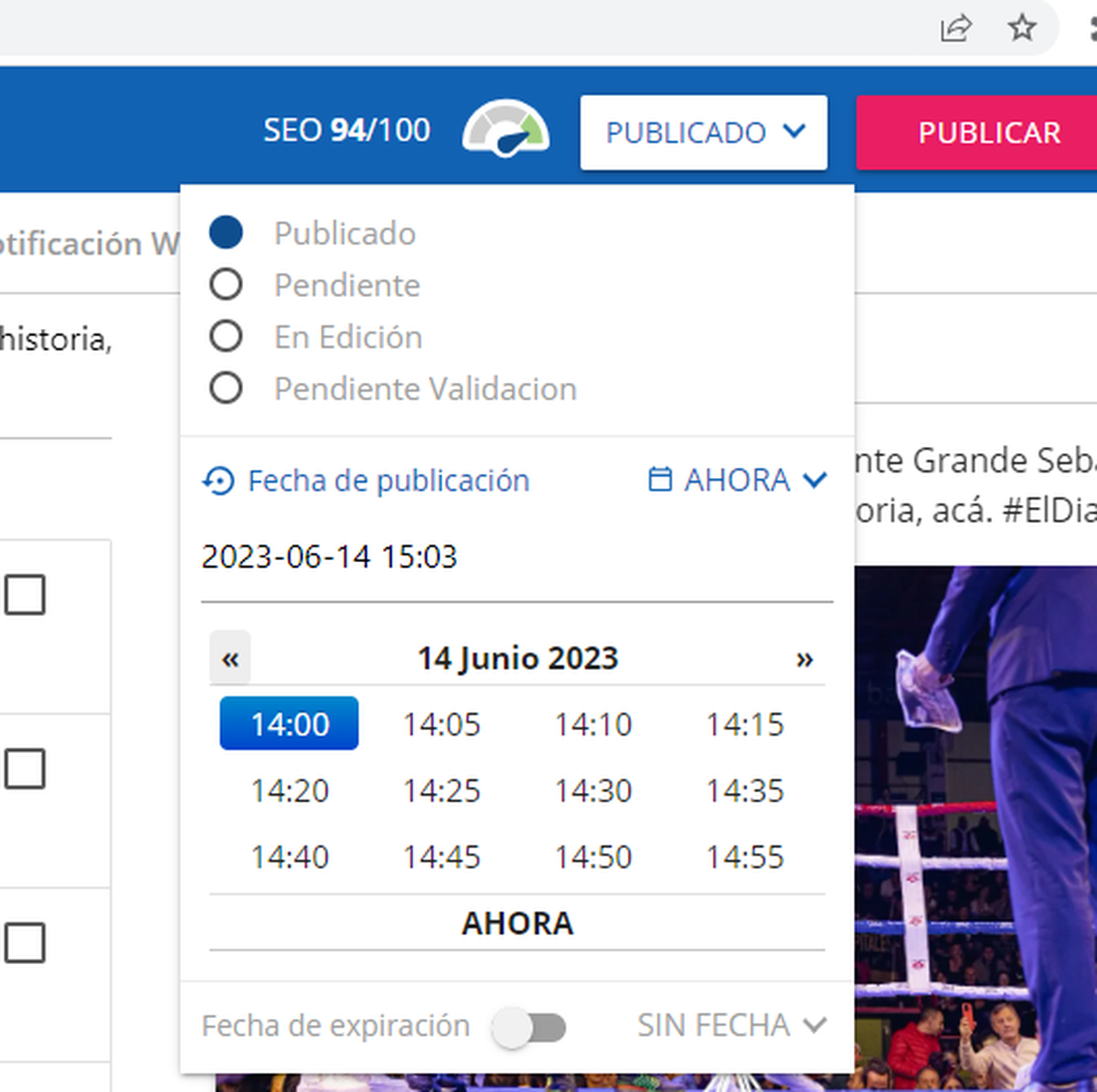1097x1092 pixels.
Task: Bookmark this page with the star icon
Action: [x=1021, y=28]
